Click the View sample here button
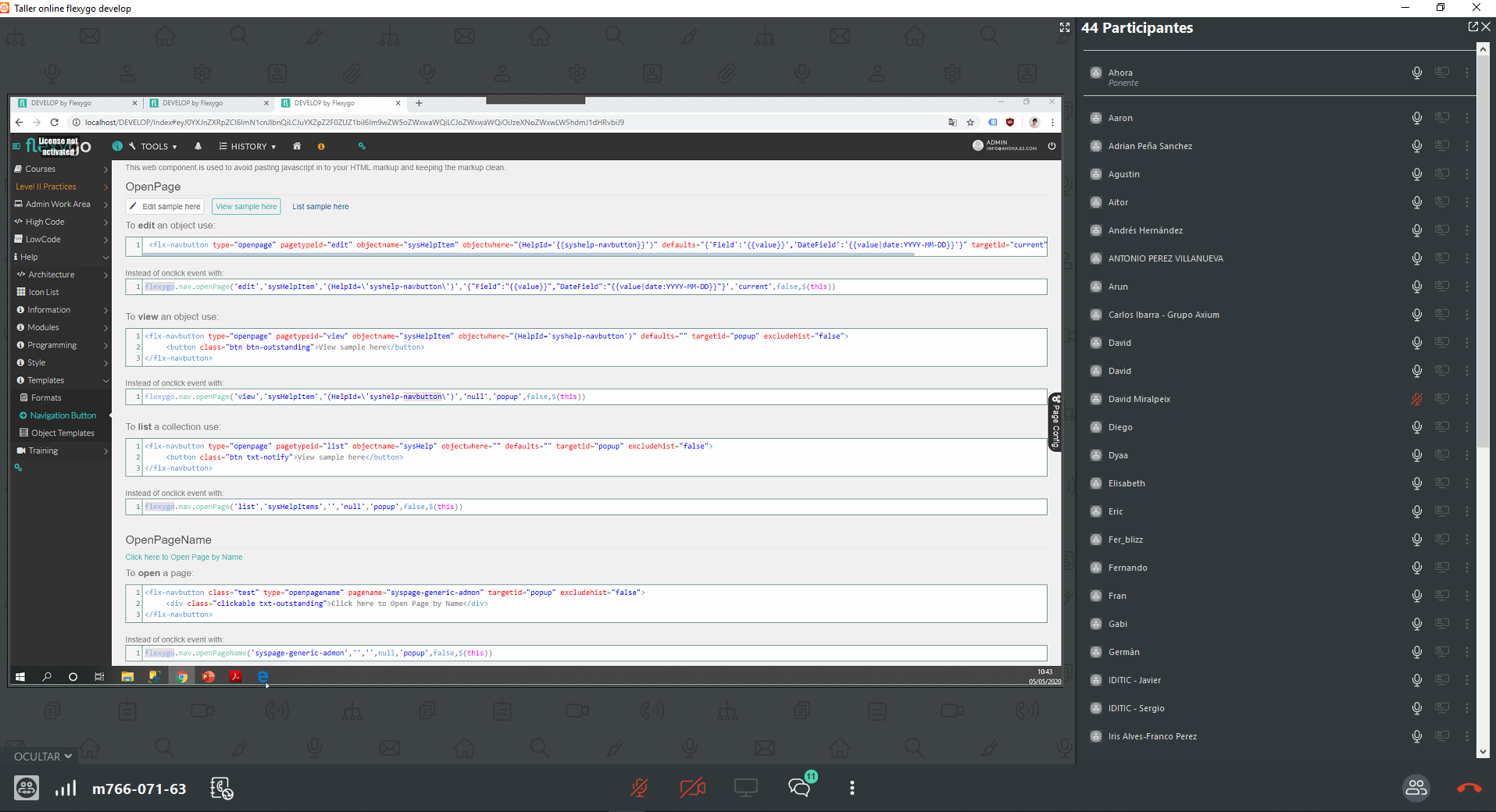Screen dimensions: 1496x812 (x=246, y=207)
